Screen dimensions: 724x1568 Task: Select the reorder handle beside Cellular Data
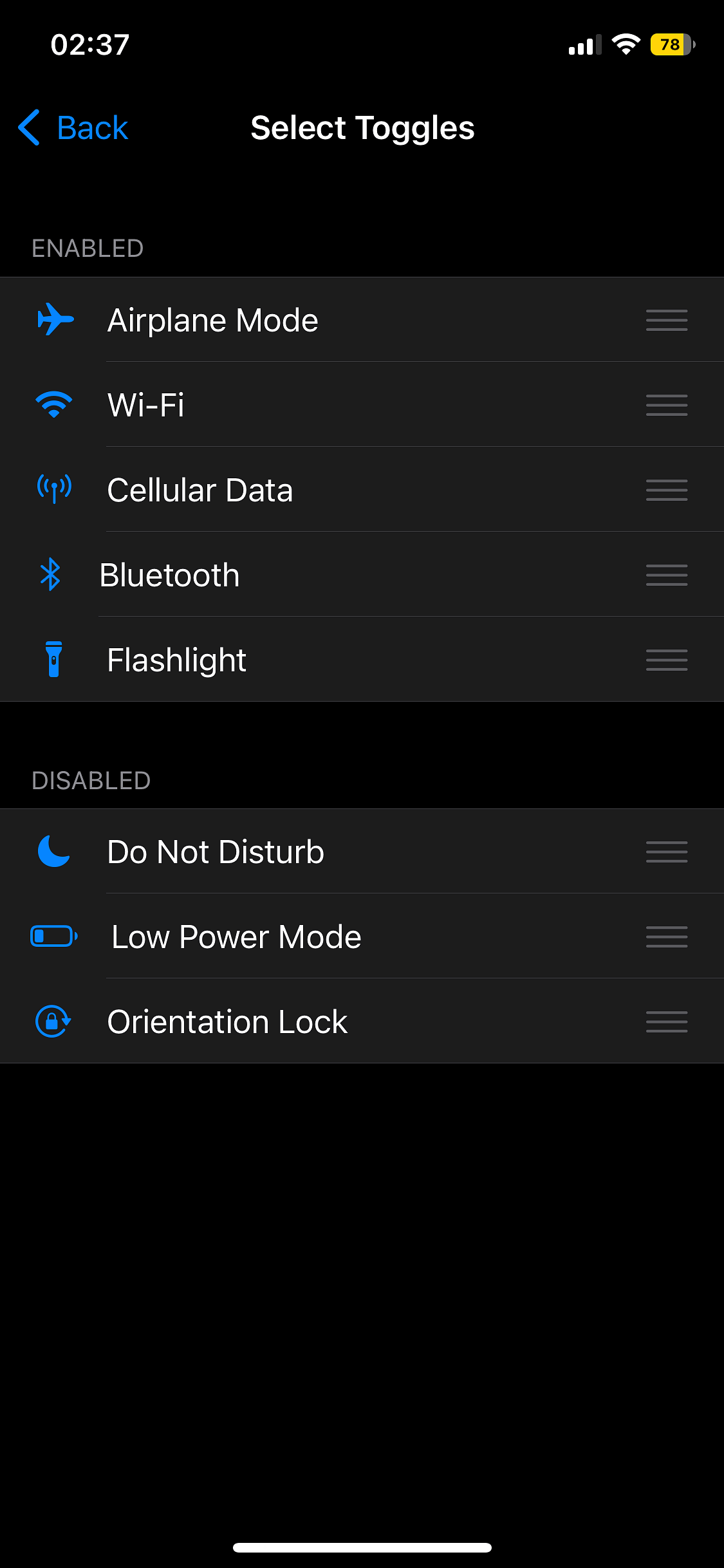(667, 490)
